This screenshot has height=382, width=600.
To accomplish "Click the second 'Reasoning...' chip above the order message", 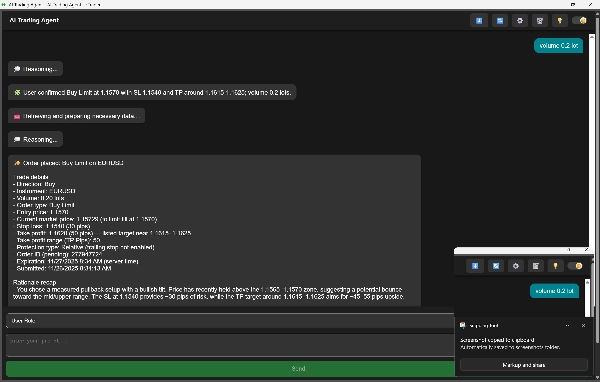I will (36, 139).
